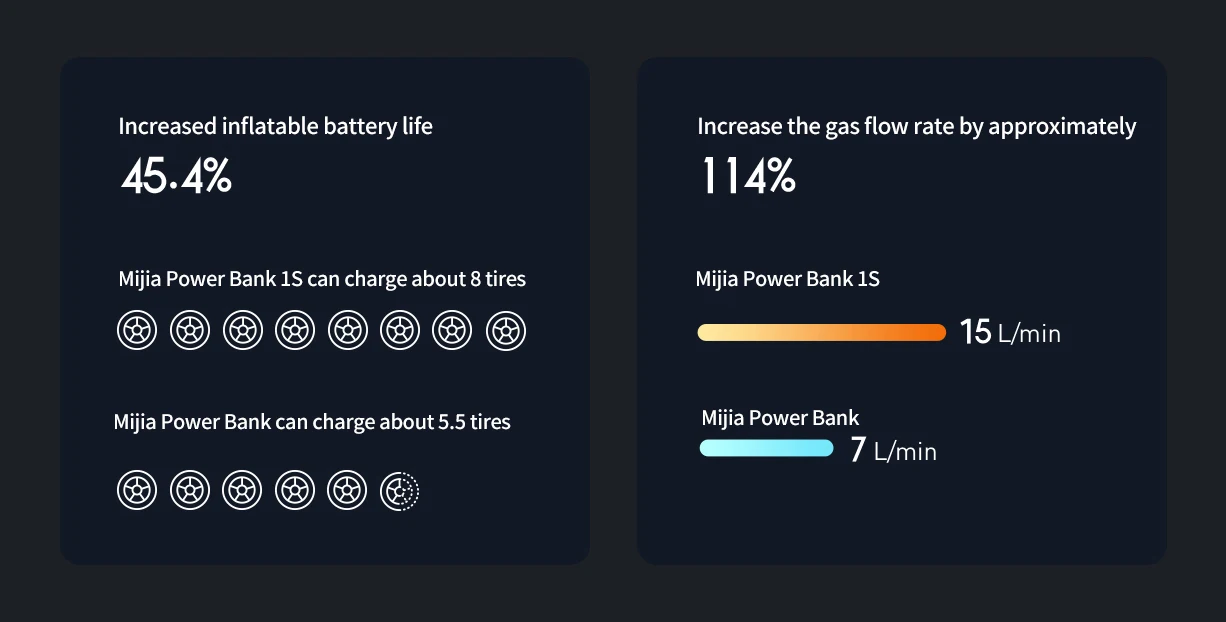
Task: Click the 'Increase the gas flow rate by approximately' heading
Action: 917,126
